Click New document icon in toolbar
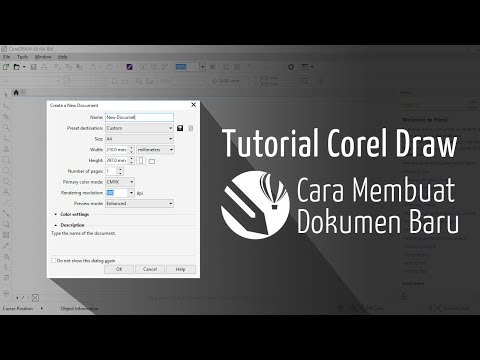The width and height of the screenshot is (480, 360). pyautogui.click(x=6, y=67)
